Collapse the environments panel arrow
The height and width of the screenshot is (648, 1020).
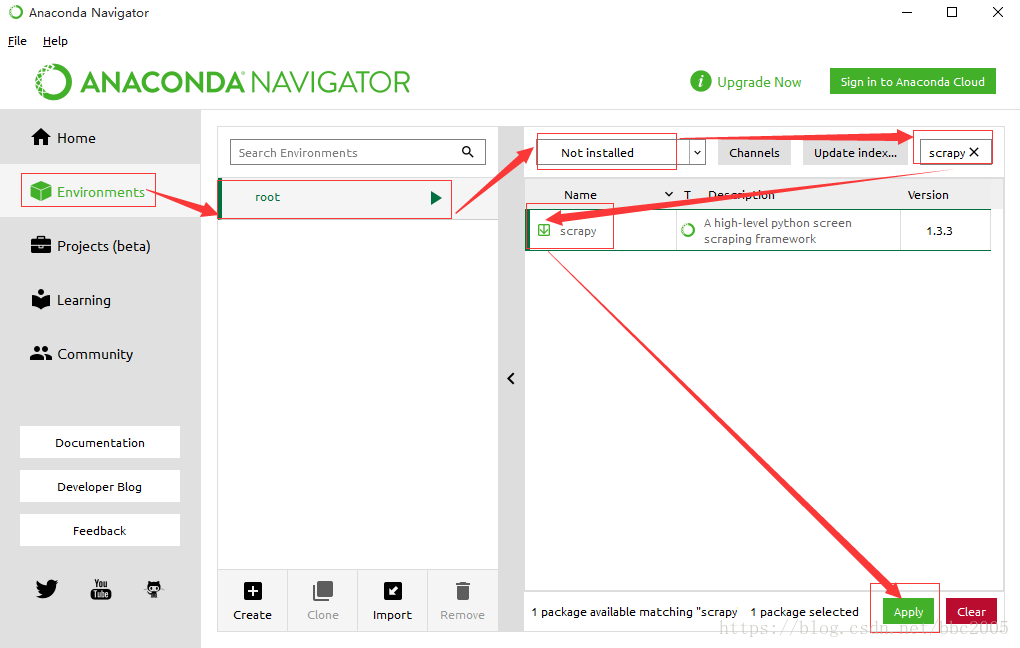coord(511,379)
